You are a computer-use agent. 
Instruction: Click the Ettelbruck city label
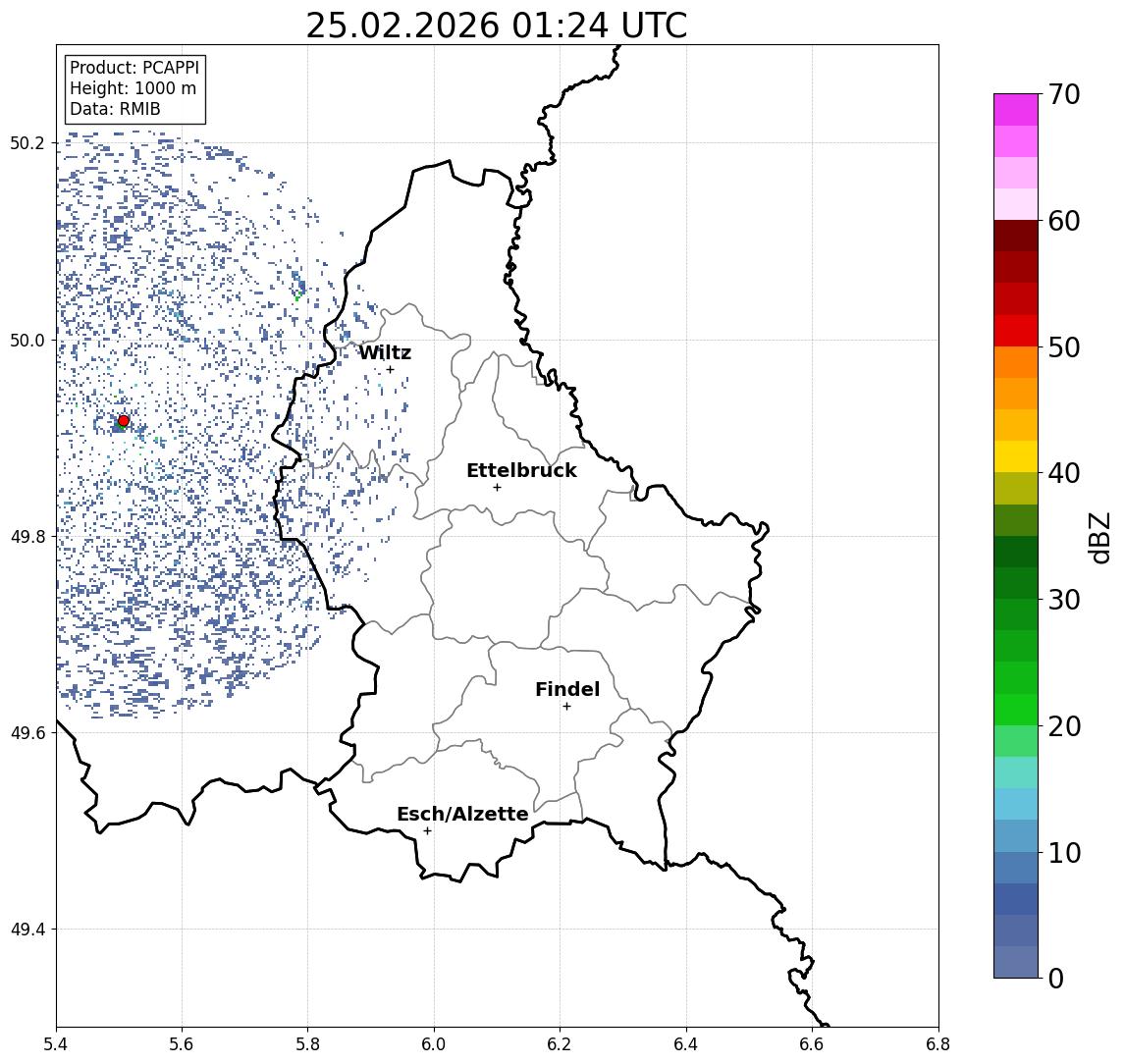pyautogui.click(x=521, y=470)
